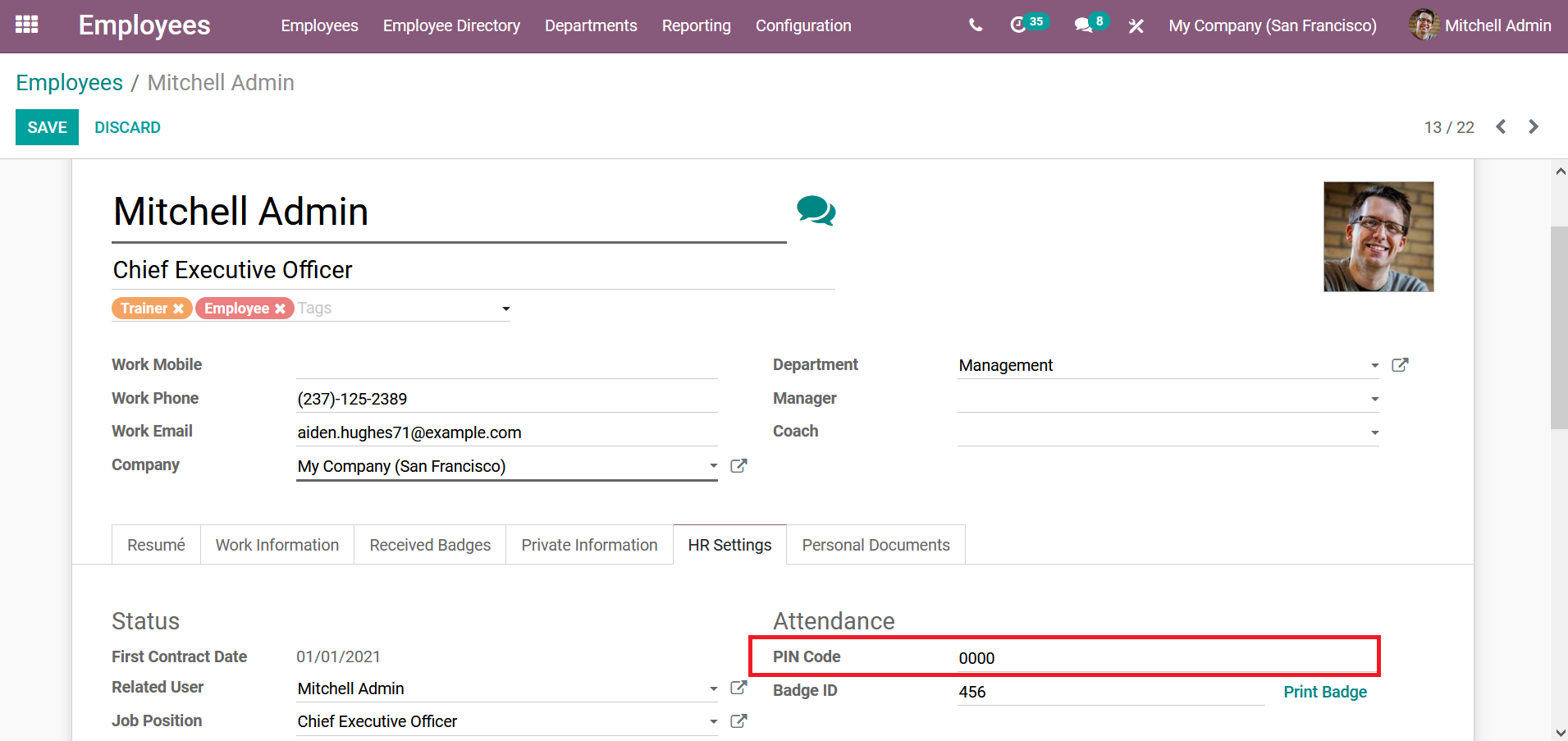Image resolution: width=1568 pixels, height=741 pixels.
Task: Click Mitchell Admin user menu name
Action: [x=1497, y=25]
